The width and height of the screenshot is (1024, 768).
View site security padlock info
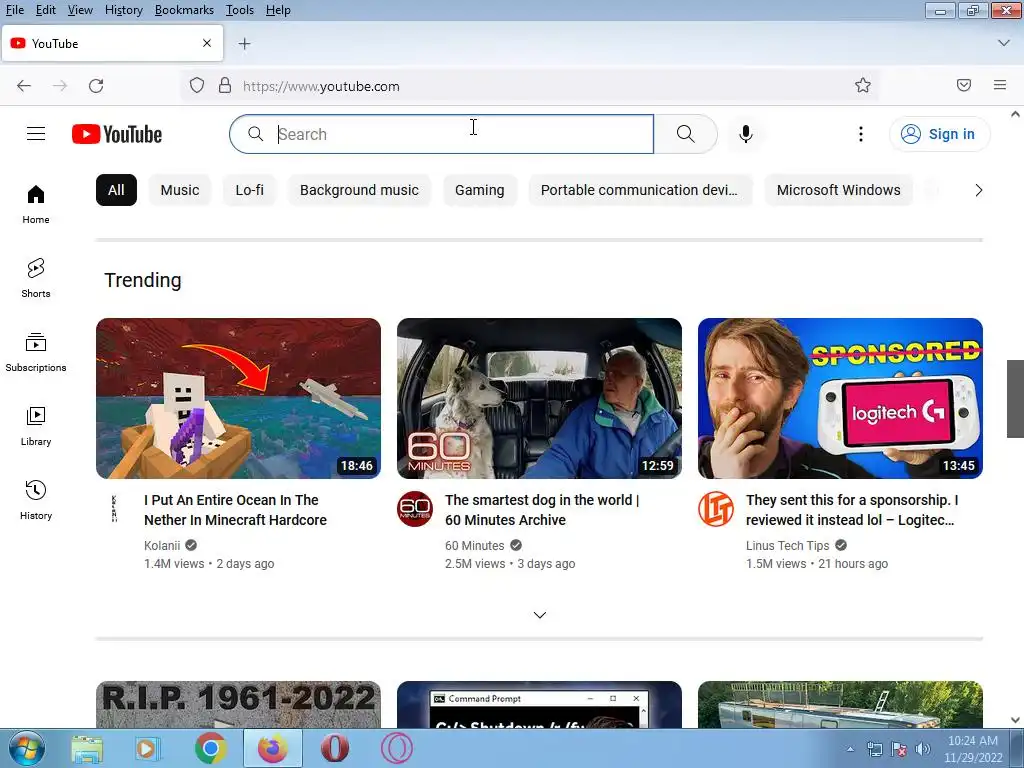click(x=225, y=86)
